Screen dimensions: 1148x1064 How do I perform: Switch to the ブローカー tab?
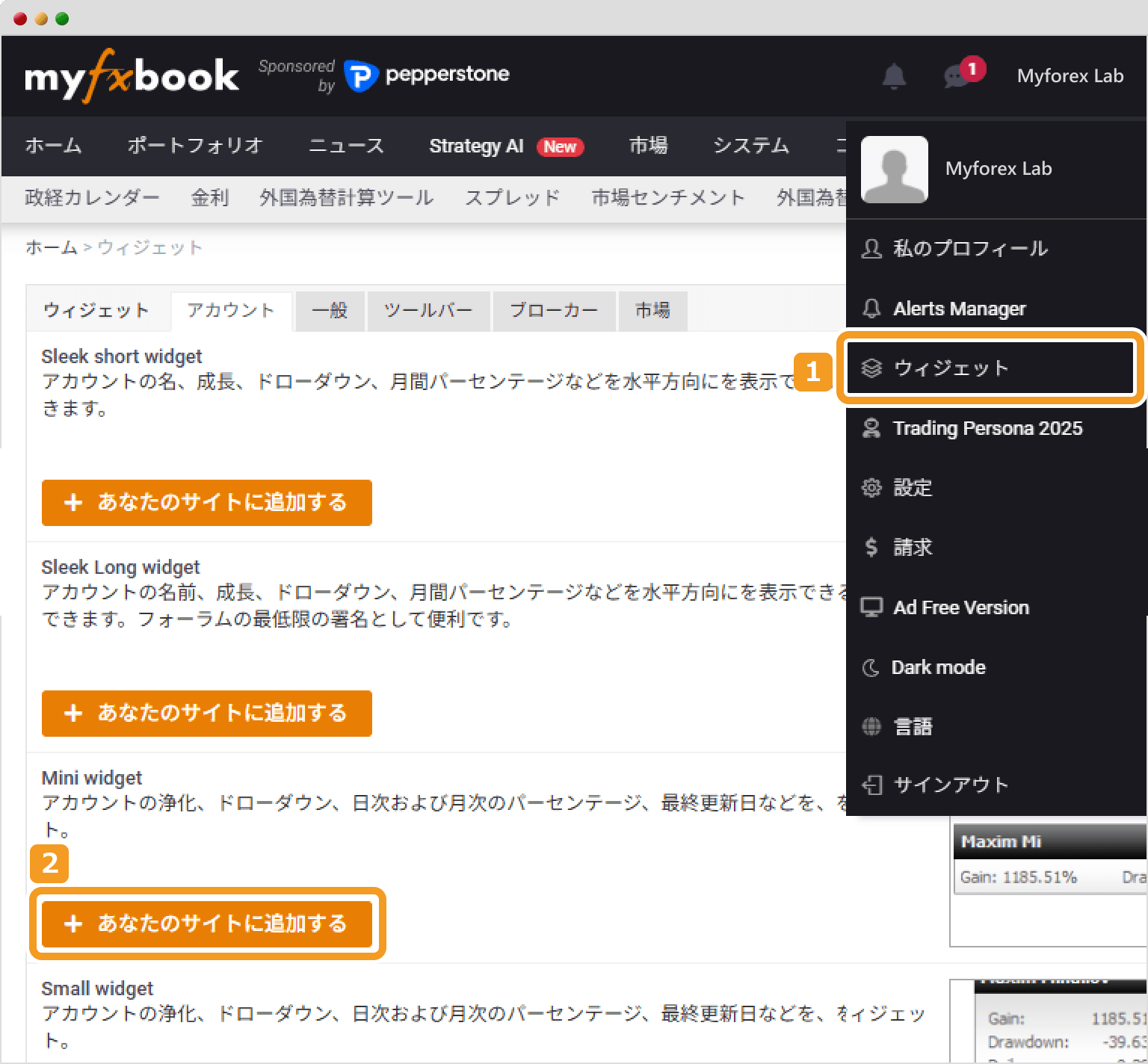point(554,310)
